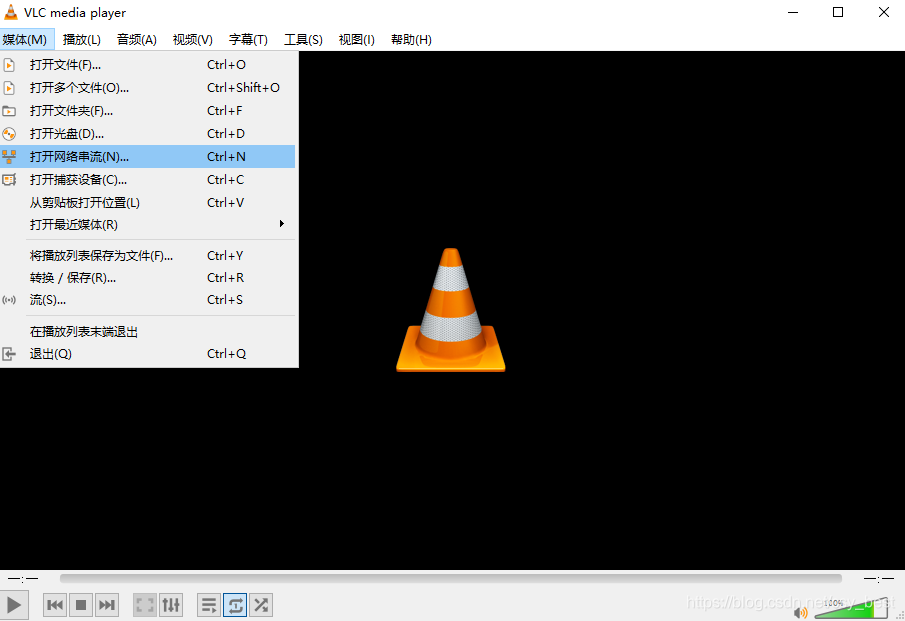This screenshot has width=905, height=621.
Task: Maximize the VLC window
Action: pyautogui.click(x=838, y=12)
